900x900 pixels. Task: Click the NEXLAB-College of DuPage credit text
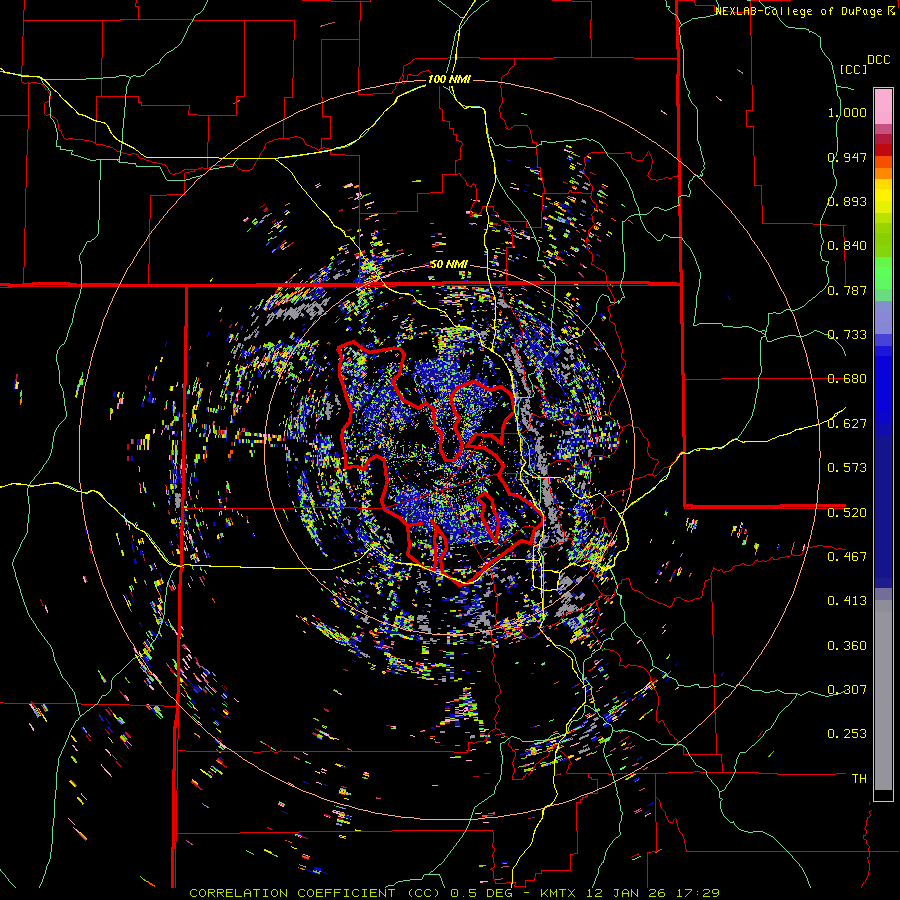[799, 11]
